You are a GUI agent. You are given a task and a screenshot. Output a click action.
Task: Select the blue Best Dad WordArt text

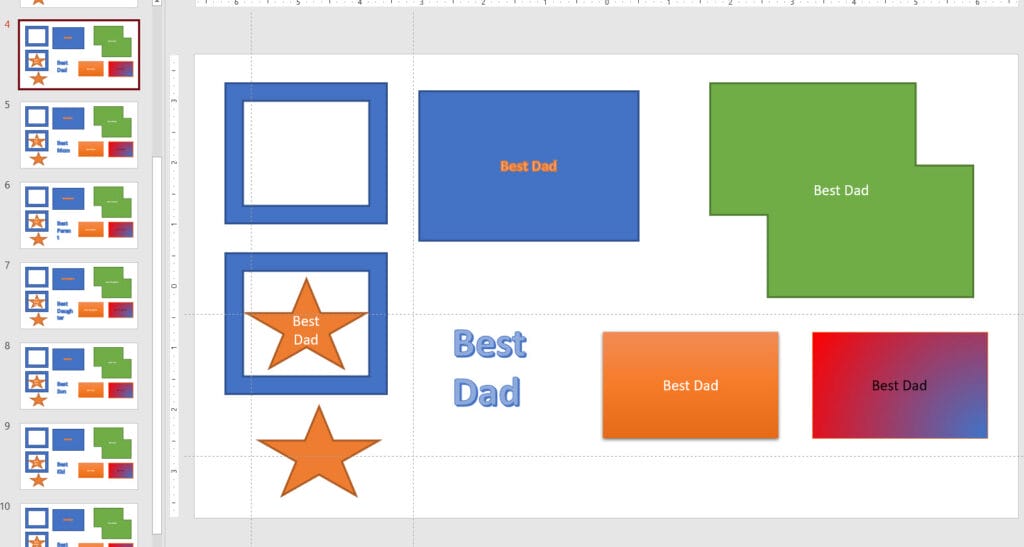click(489, 368)
